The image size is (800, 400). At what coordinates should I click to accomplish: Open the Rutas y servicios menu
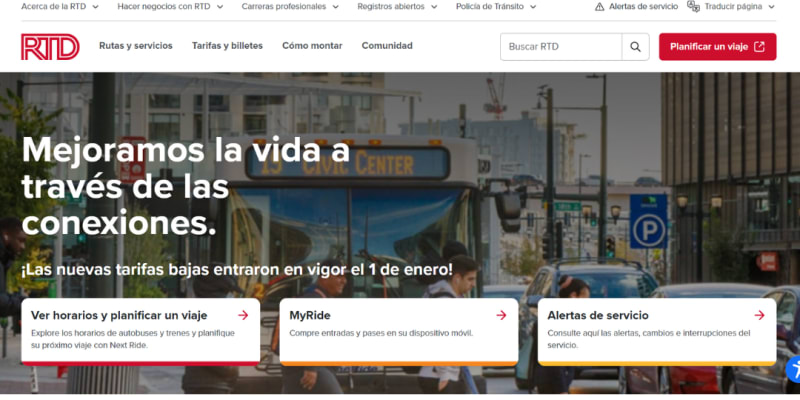click(136, 46)
